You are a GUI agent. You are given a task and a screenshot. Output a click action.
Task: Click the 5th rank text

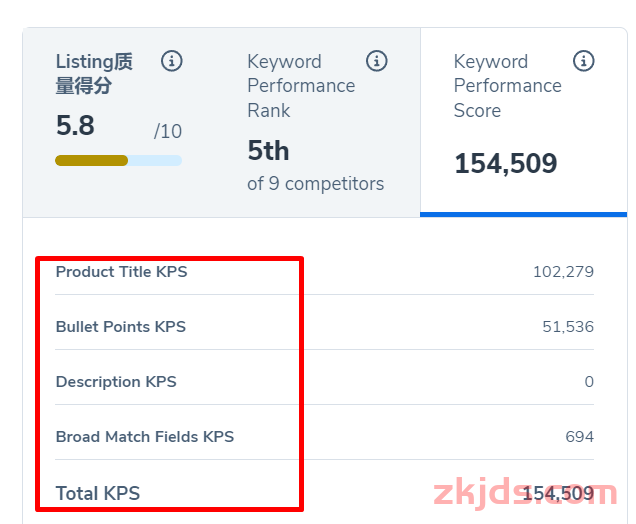click(268, 150)
